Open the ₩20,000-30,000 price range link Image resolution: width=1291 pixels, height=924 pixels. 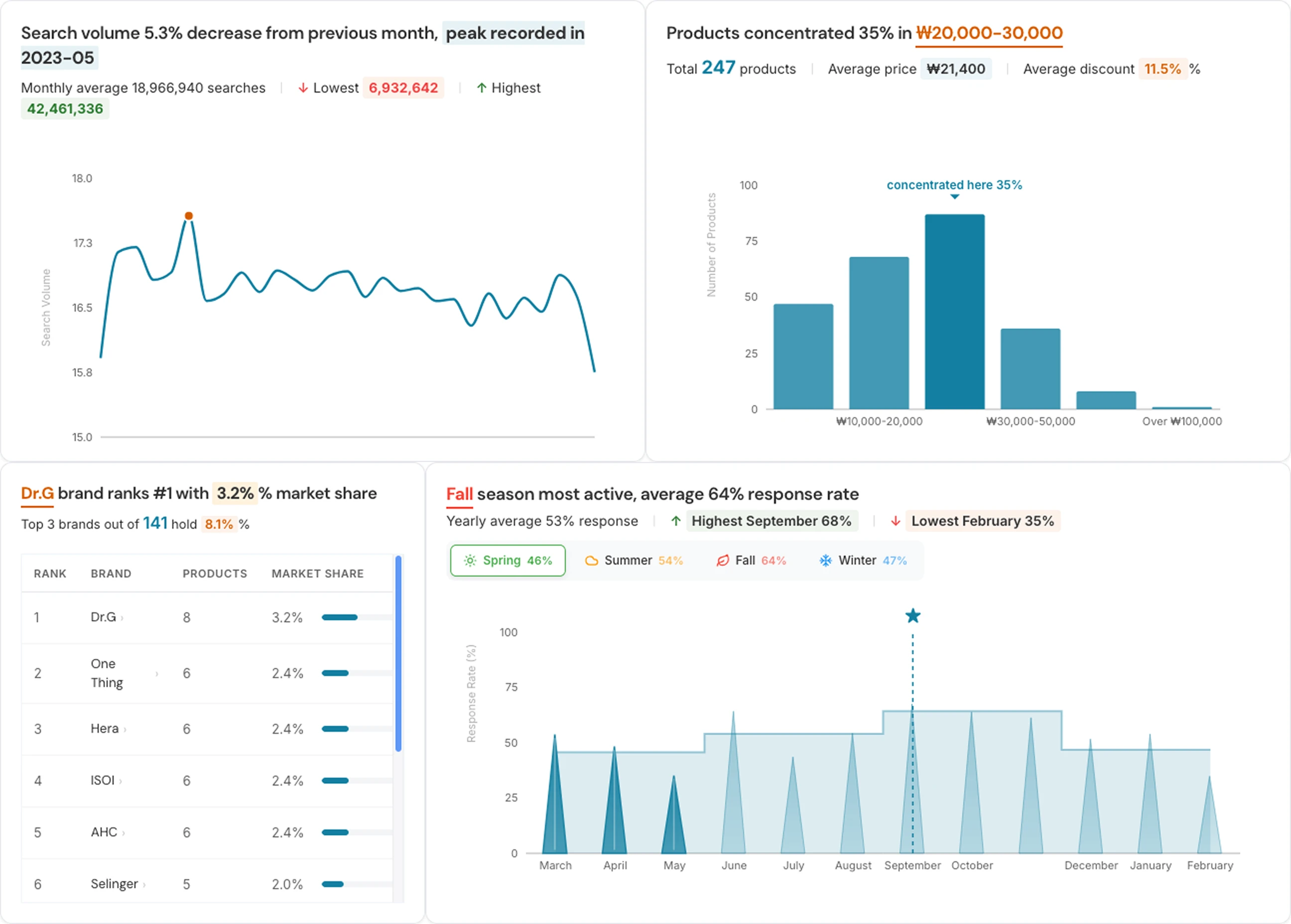tap(989, 33)
